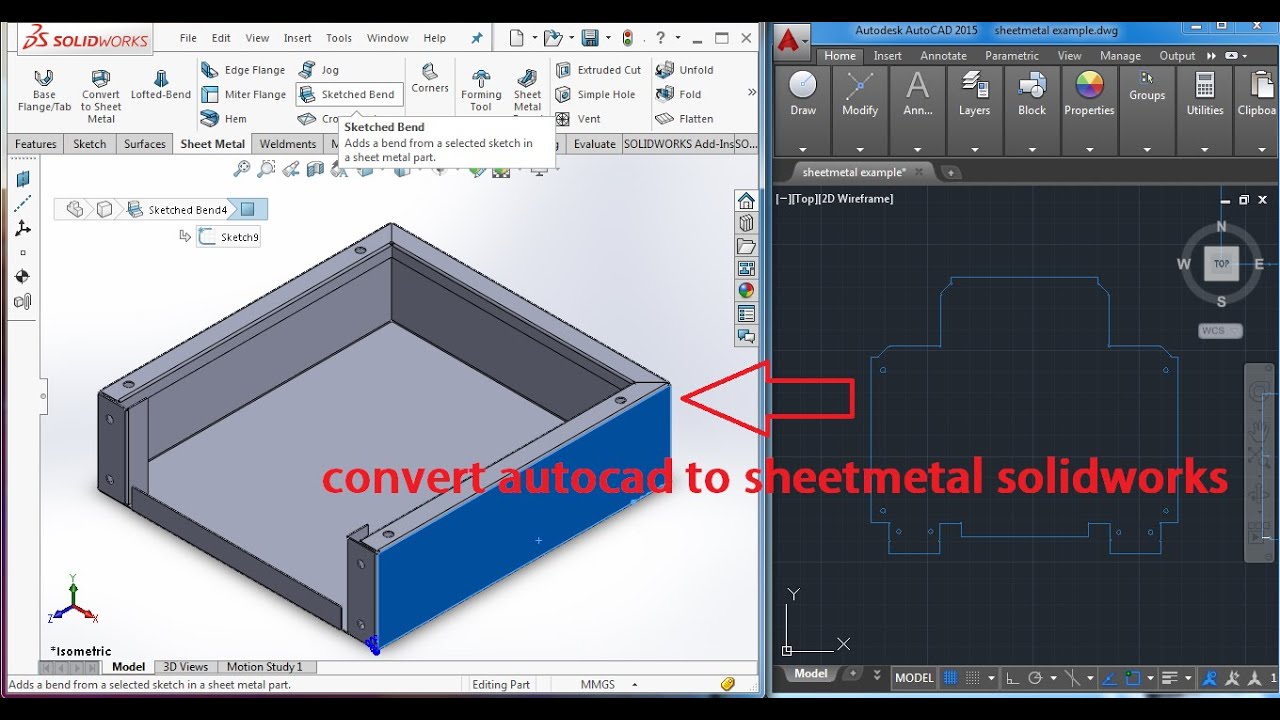Select Sketch9 in breadcrumb tree
This screenshot has height=720, width=1280.
(230, 237)
